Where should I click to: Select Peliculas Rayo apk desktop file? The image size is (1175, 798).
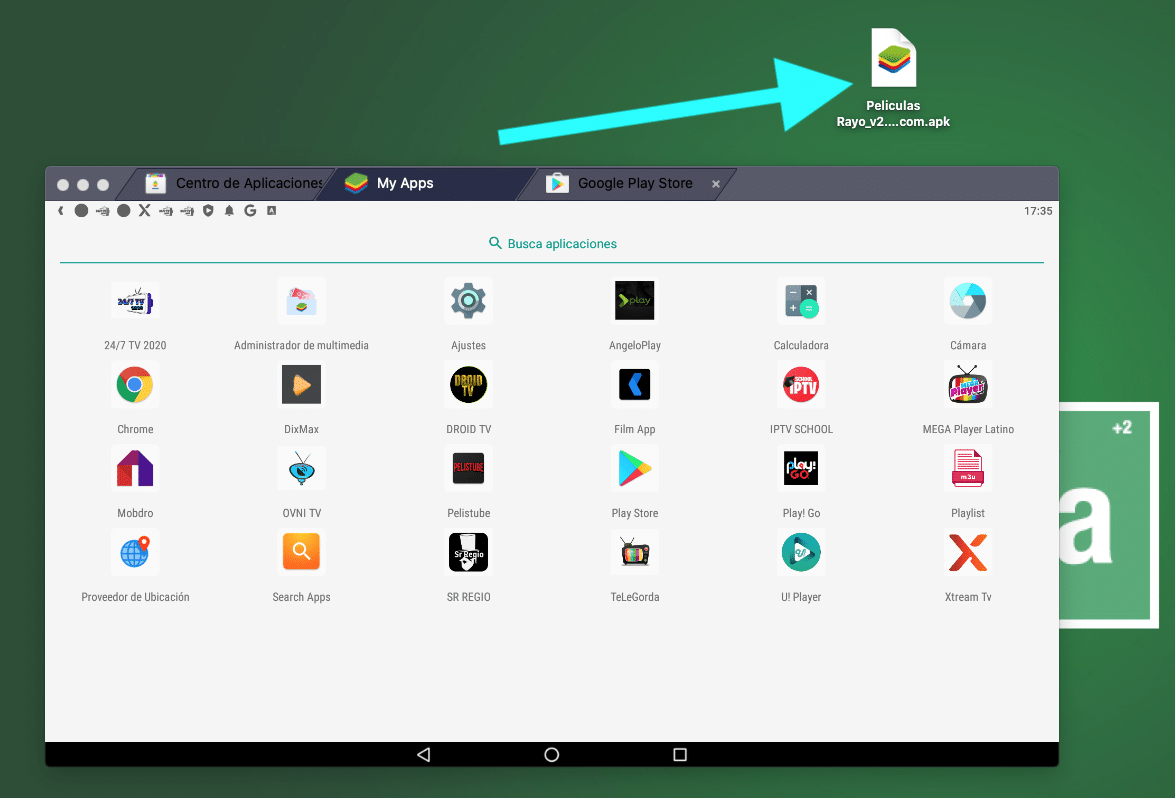(x=893, y=60)
